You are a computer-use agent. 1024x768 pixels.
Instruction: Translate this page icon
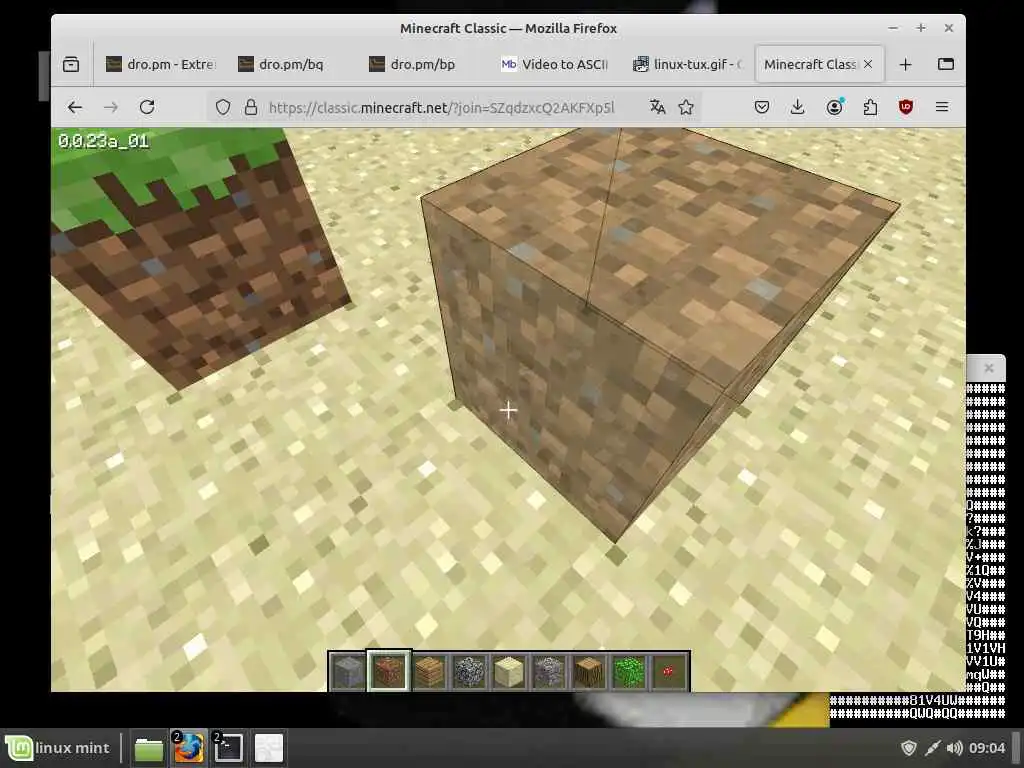coord(657,107)
